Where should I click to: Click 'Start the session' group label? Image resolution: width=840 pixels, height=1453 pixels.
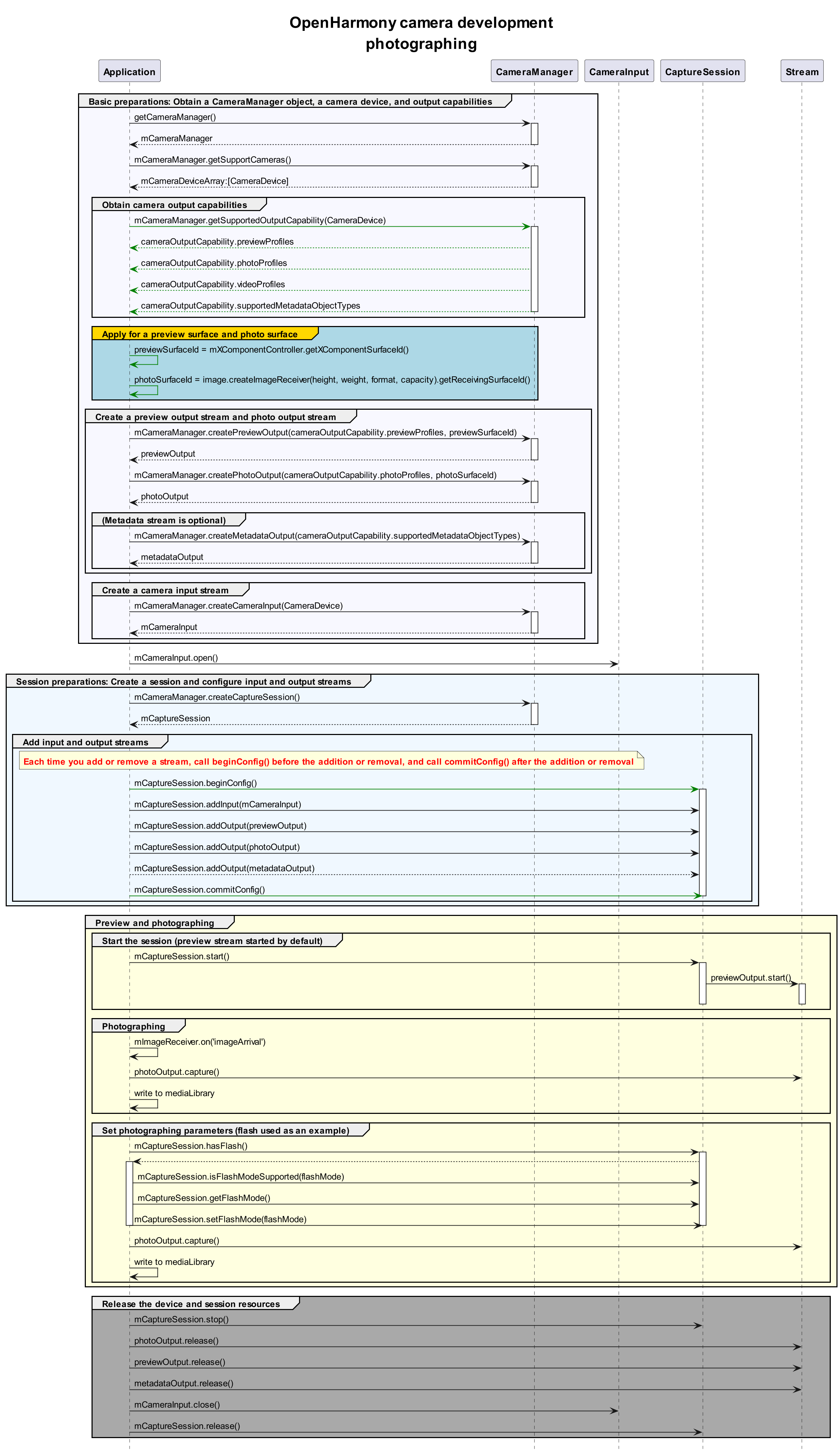click(212, 941)
